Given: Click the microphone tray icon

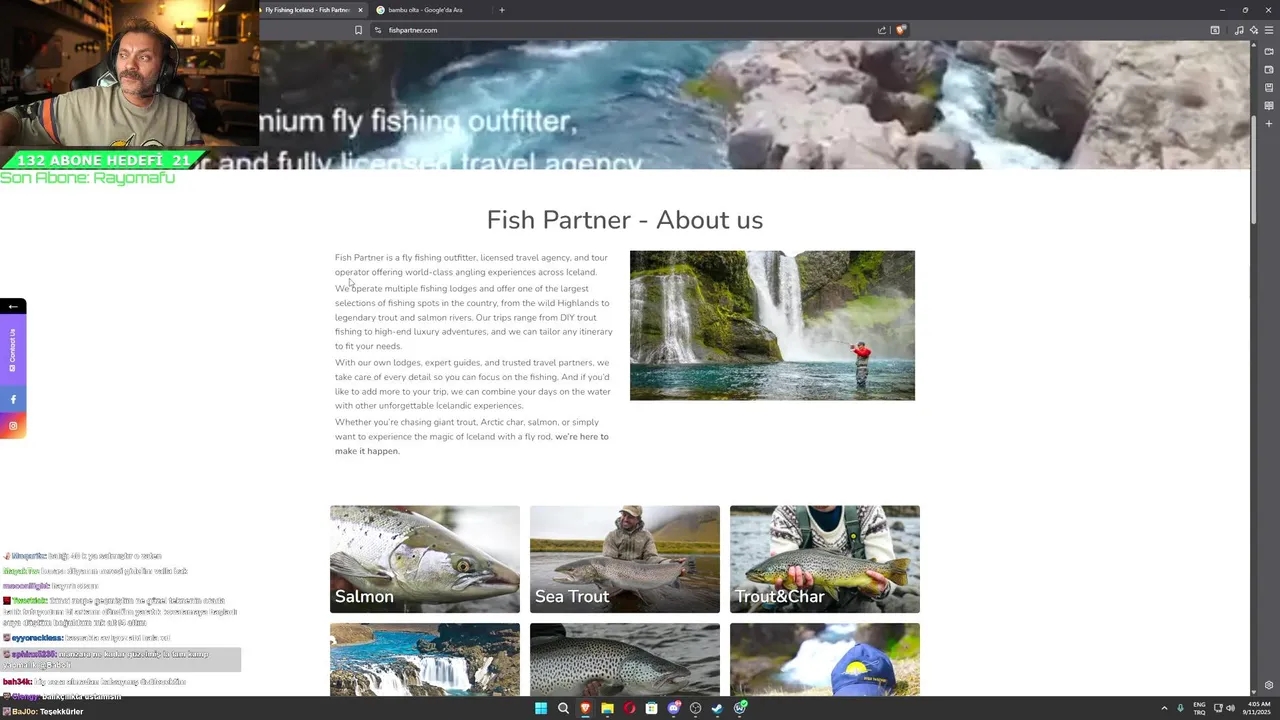Looking at the screenshot, I should tap(1181, 708).
